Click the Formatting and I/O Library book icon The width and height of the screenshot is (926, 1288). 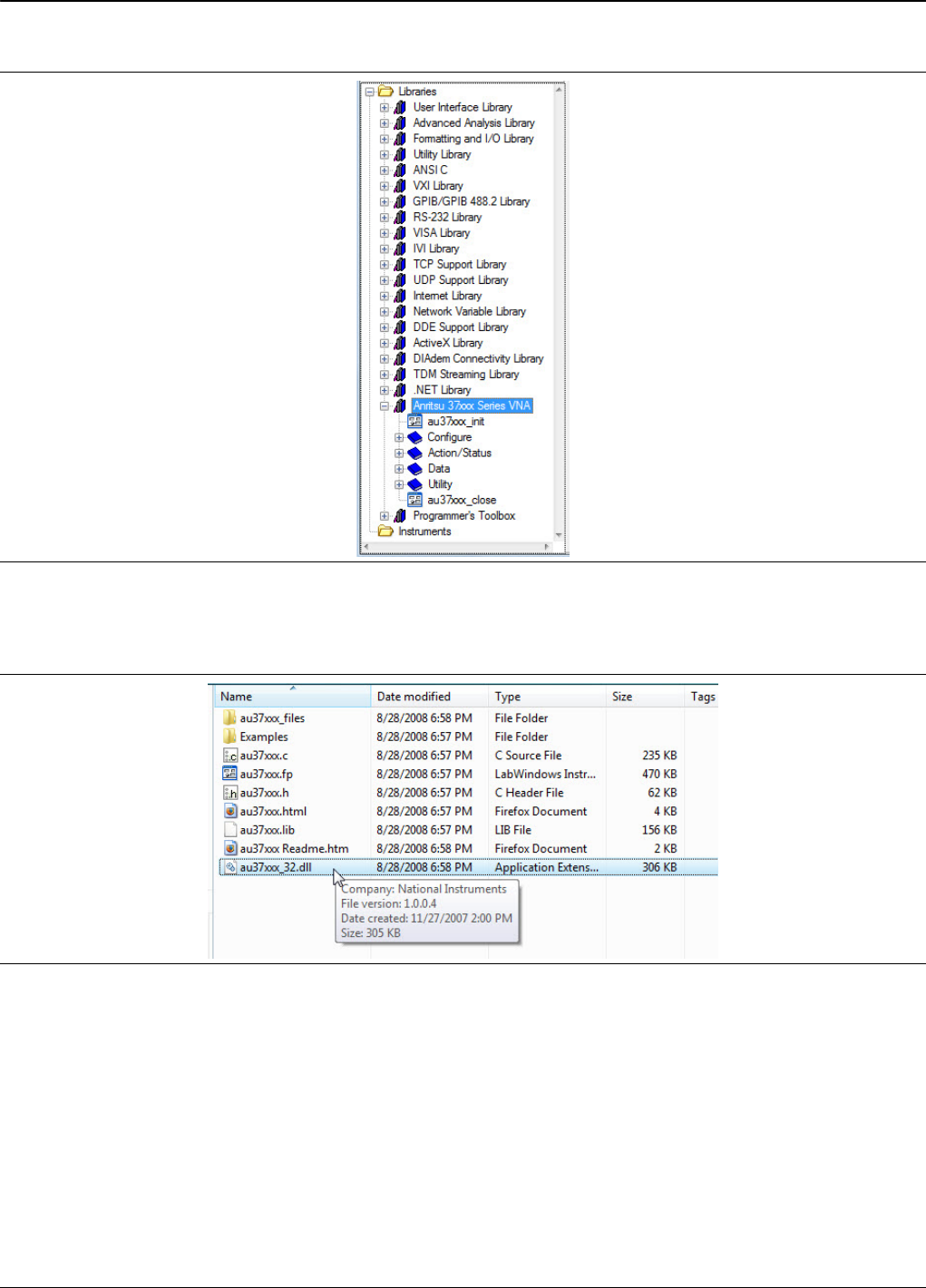[400, 139]
